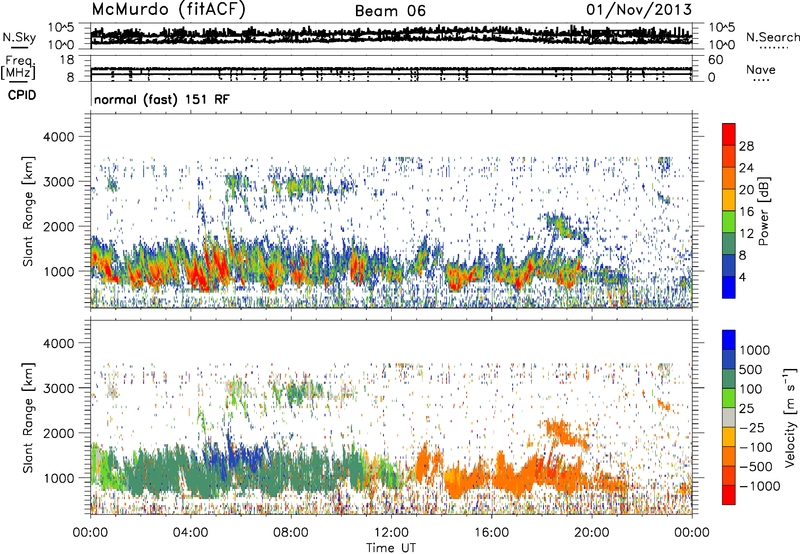Viewport: 800px width, 554px height.
Task: Pick the blue 4–8 dB colorbar segment
Action: [729, 266]
